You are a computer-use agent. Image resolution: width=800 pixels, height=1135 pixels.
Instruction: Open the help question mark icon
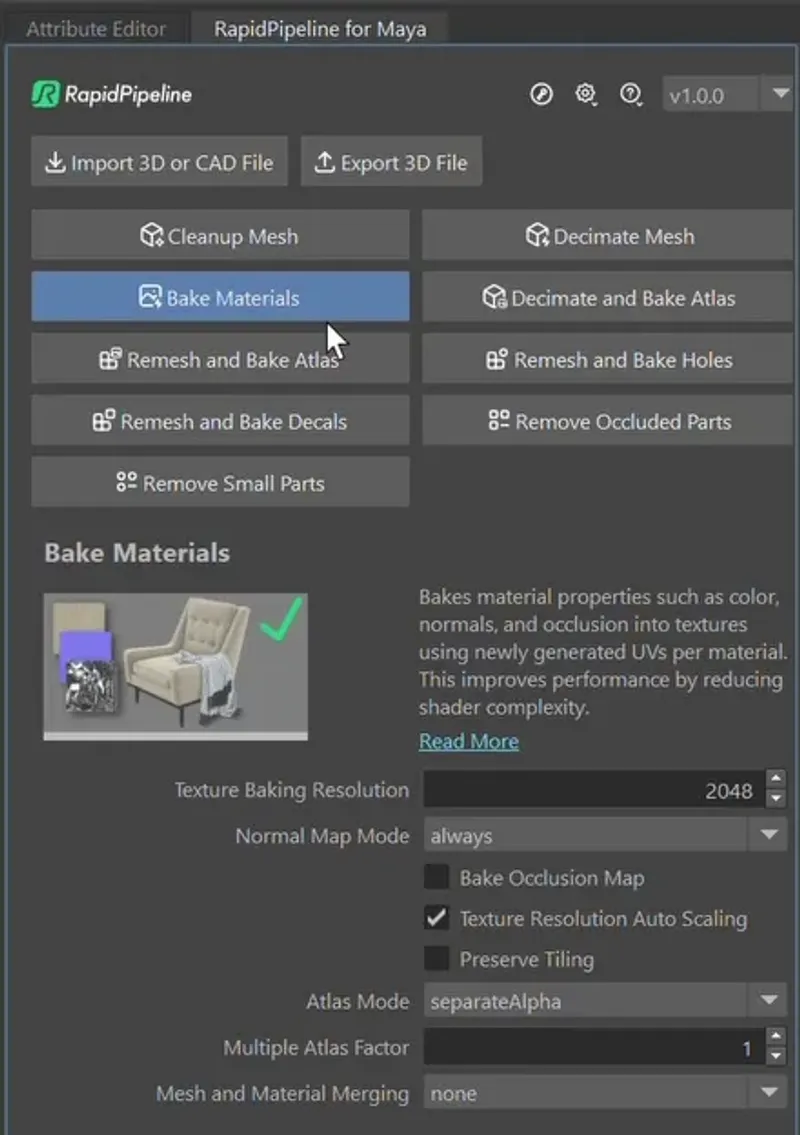(630, 94)
